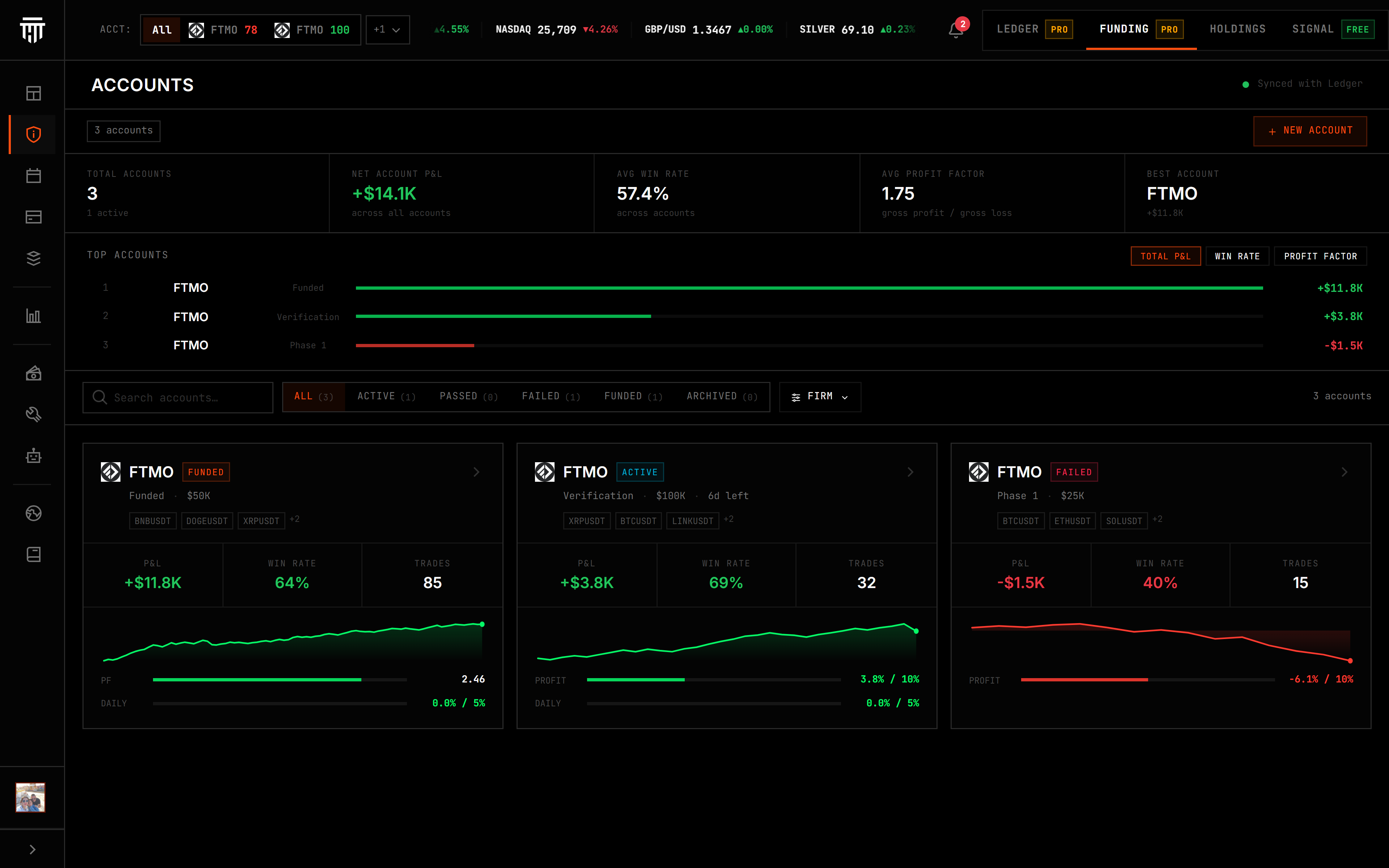Switch to the Signal tab
The height and width of the screenshot is (868, 1389).
[1333, 29]
